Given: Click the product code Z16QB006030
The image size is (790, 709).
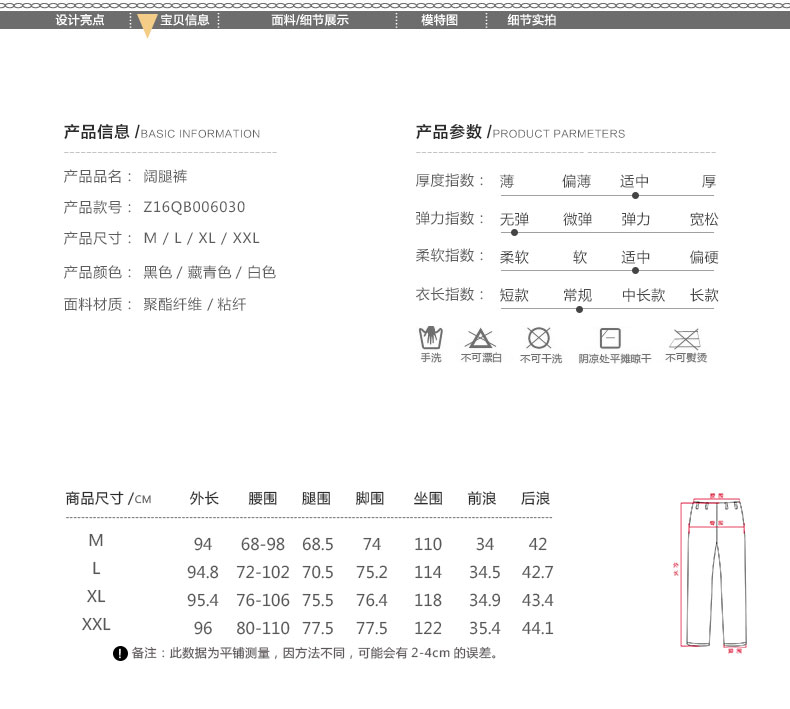Looking at the screenshot, I should [x=194, y=207].
